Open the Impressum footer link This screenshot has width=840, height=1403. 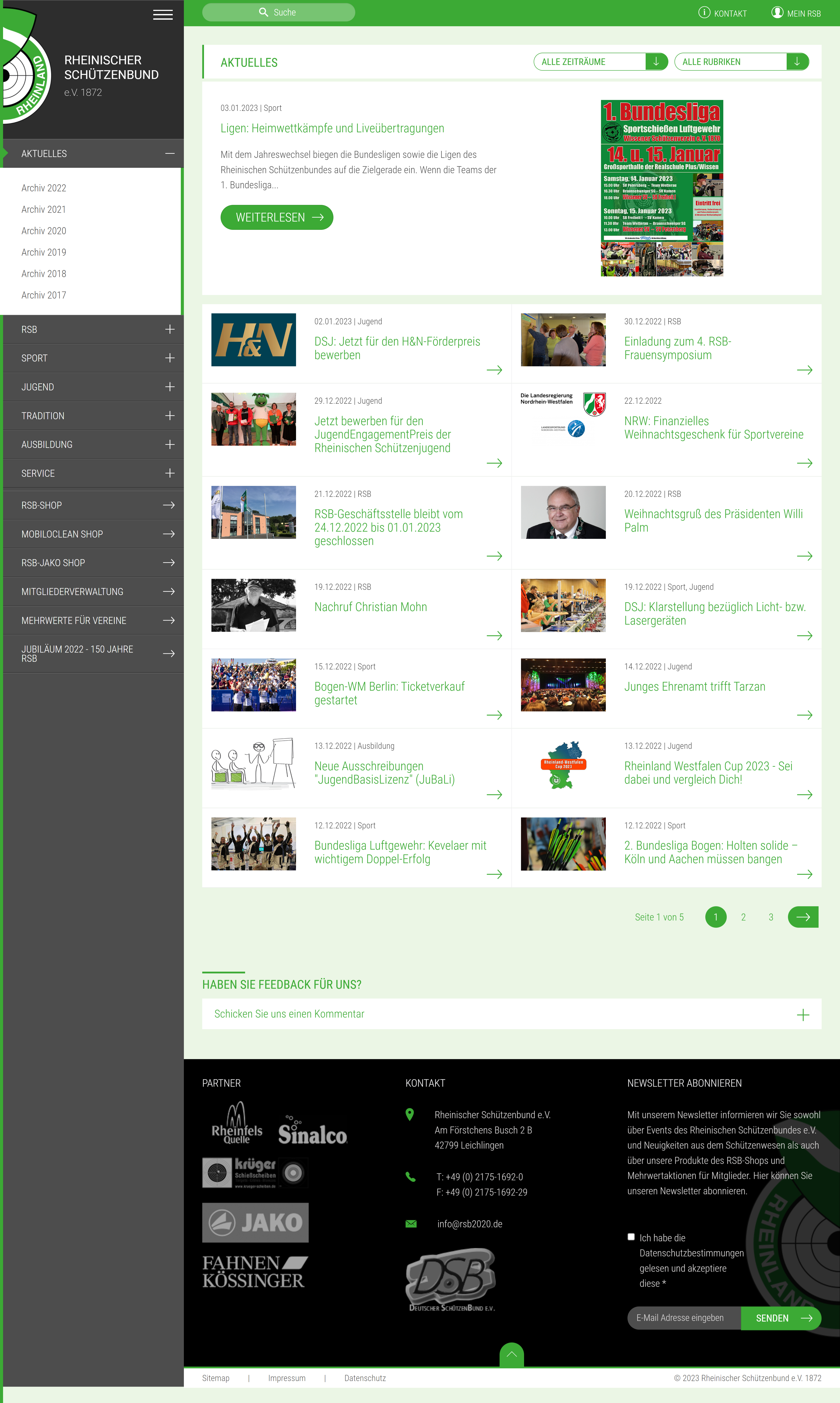click(x=287, y=1378)
